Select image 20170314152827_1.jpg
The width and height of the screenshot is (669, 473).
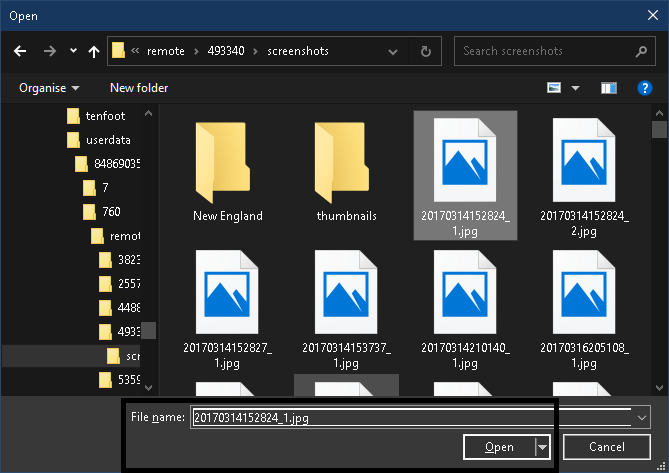[227, 310]
